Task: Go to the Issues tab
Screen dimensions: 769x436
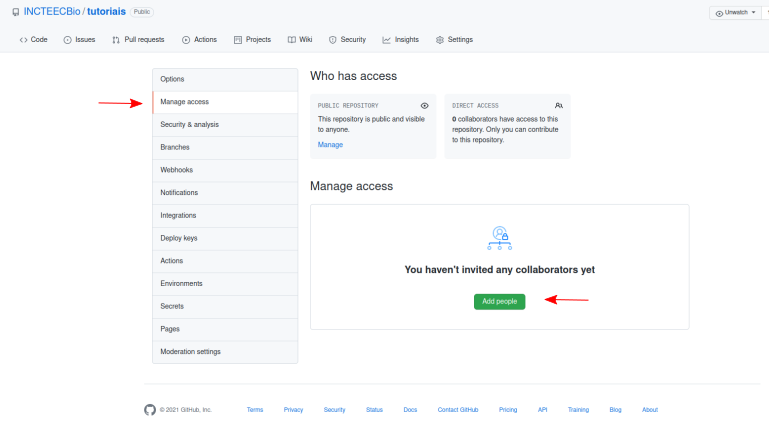Action: coord(79,40)
